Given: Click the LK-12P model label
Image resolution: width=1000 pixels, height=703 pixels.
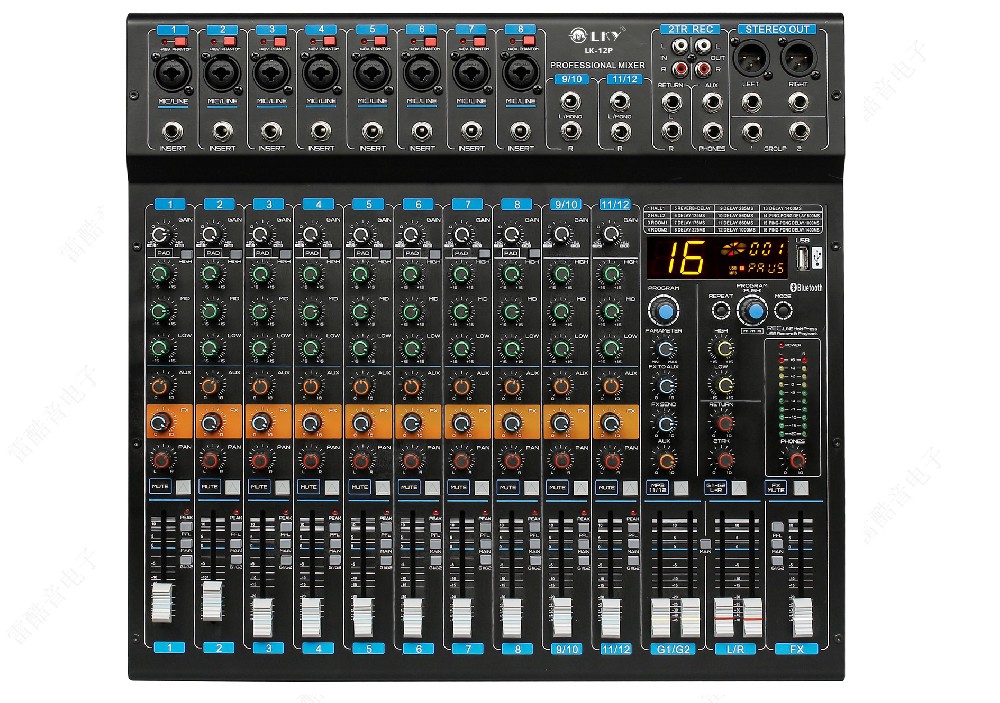Looking at the screenshot, I should coord(597,51).
